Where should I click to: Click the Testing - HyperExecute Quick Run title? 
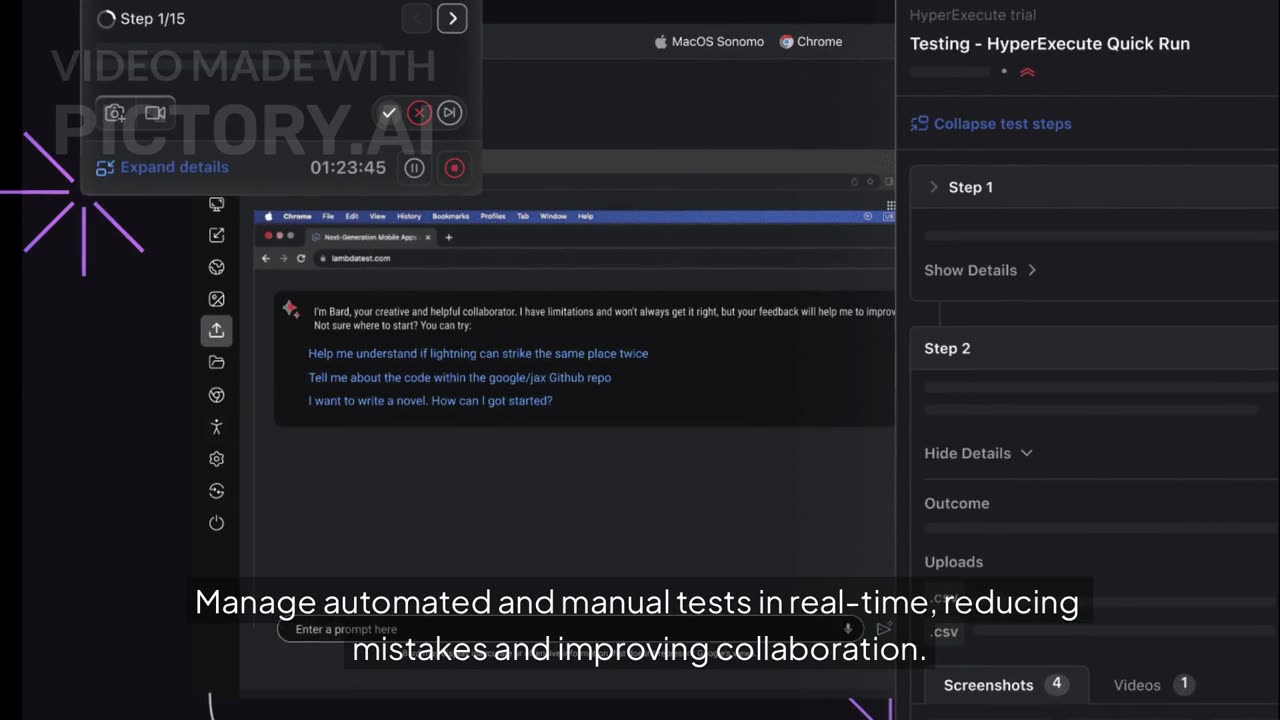(x=1049, y=43)
